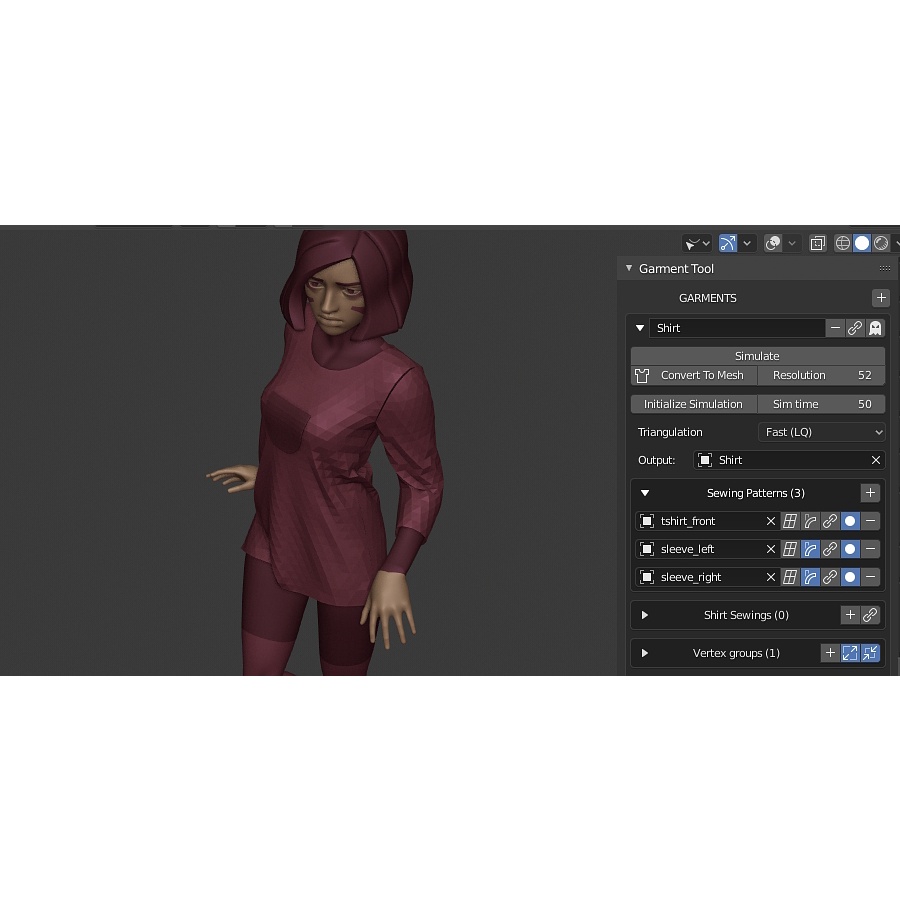The image size is (900, 900).
Task: Click the drag-handle dots of Garment Tool panel
Action: tap(885, 268)
